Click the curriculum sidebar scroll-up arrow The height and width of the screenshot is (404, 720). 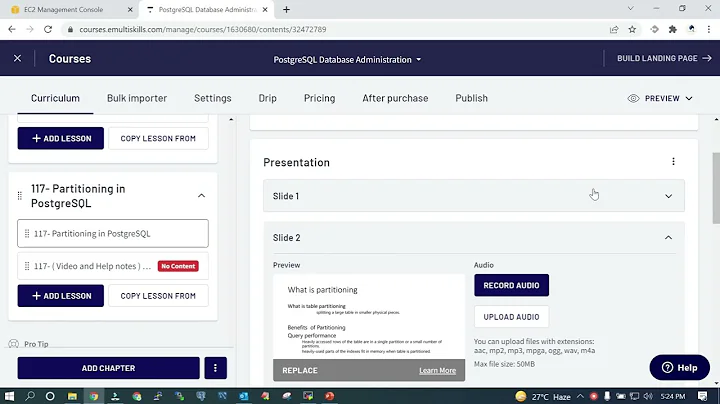(231, 119)
